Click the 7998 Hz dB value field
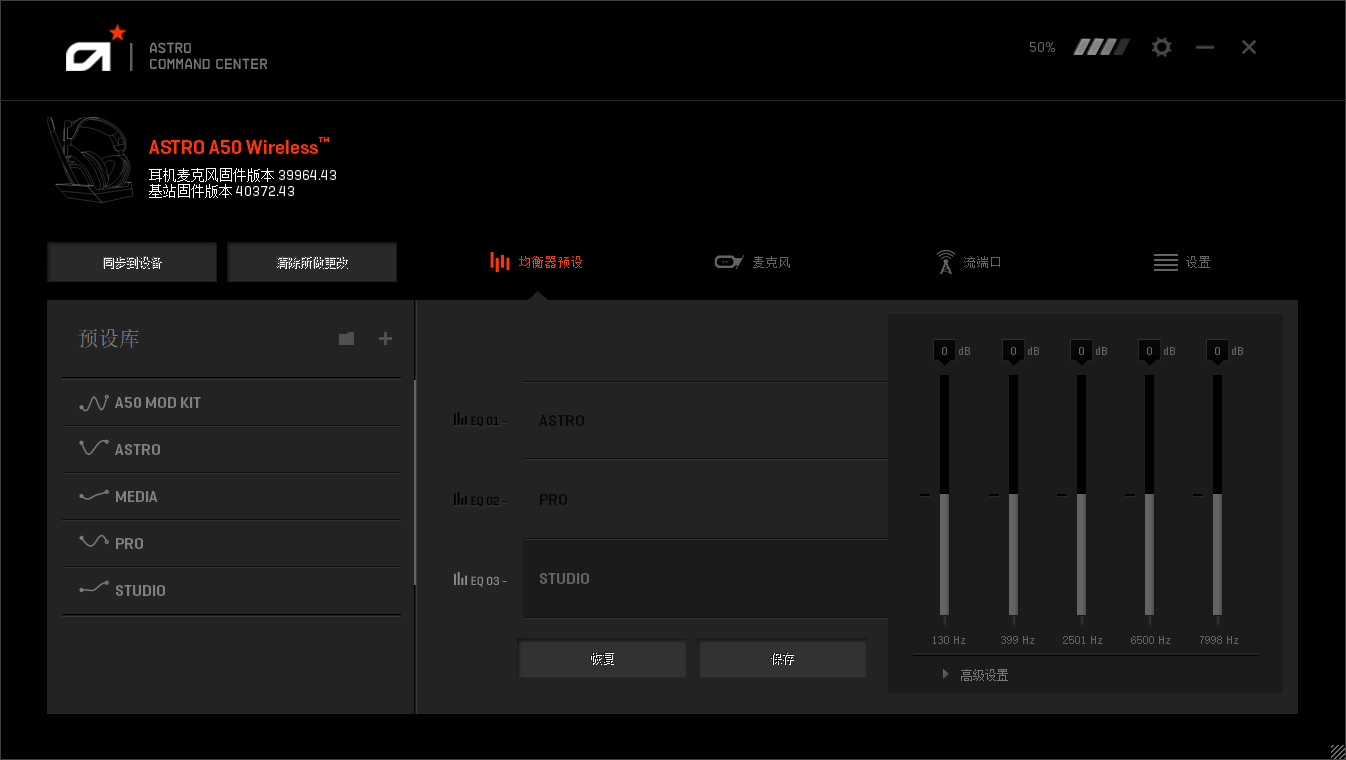The image size is (1346, 760). (1217, 351)
